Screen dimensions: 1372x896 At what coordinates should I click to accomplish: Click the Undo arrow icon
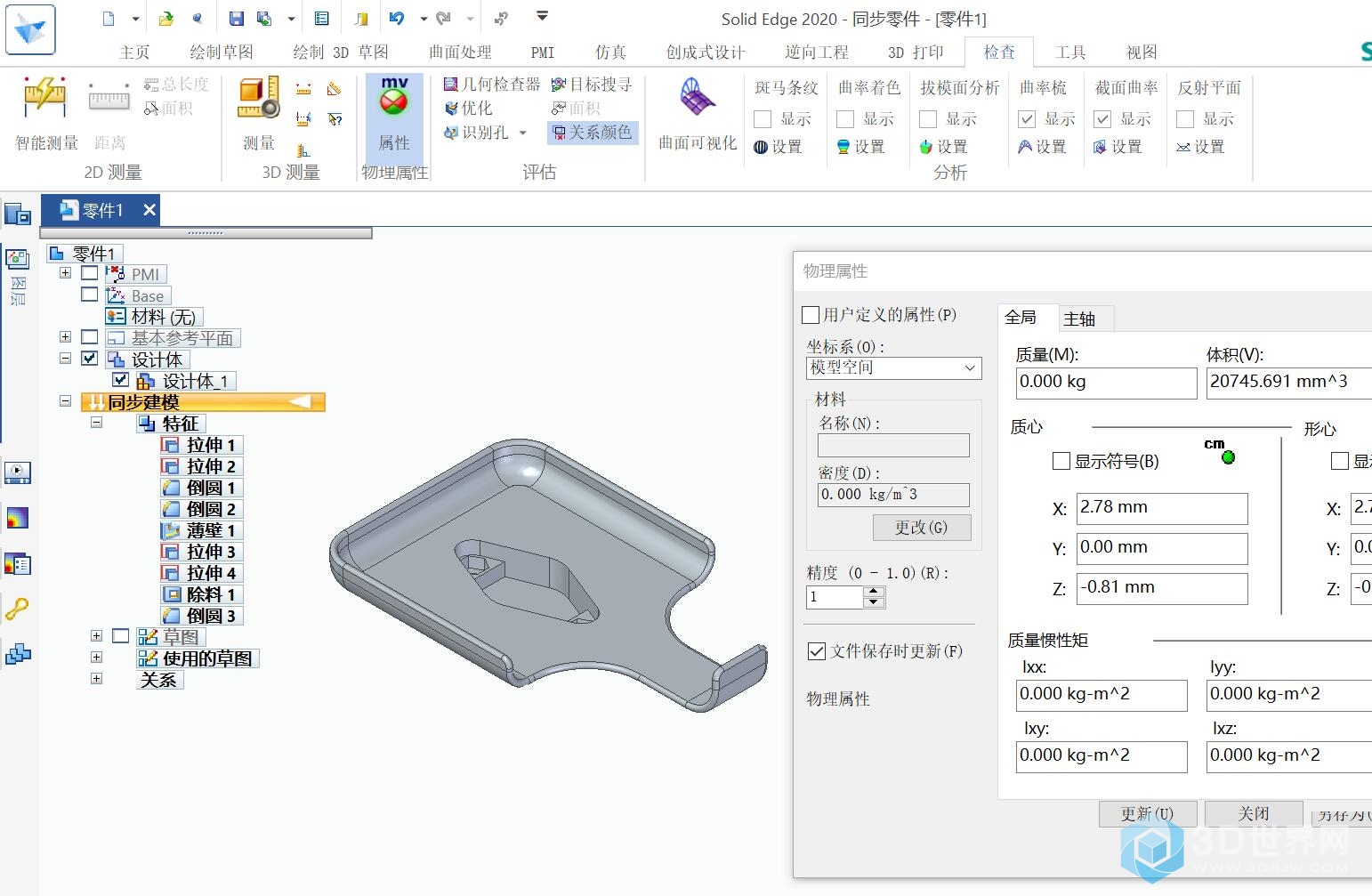397,18
